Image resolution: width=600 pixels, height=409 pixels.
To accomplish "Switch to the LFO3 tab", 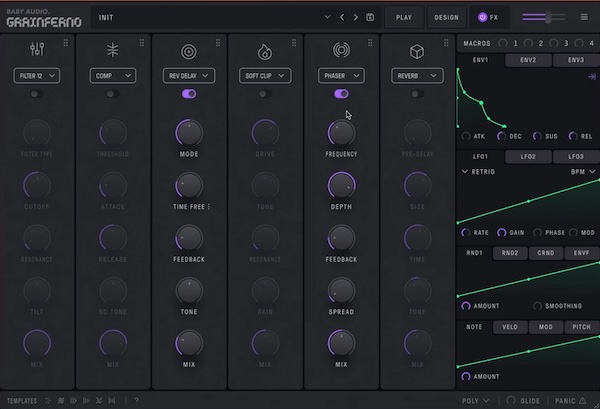I will pyautogui.click(x=576, y=156).
